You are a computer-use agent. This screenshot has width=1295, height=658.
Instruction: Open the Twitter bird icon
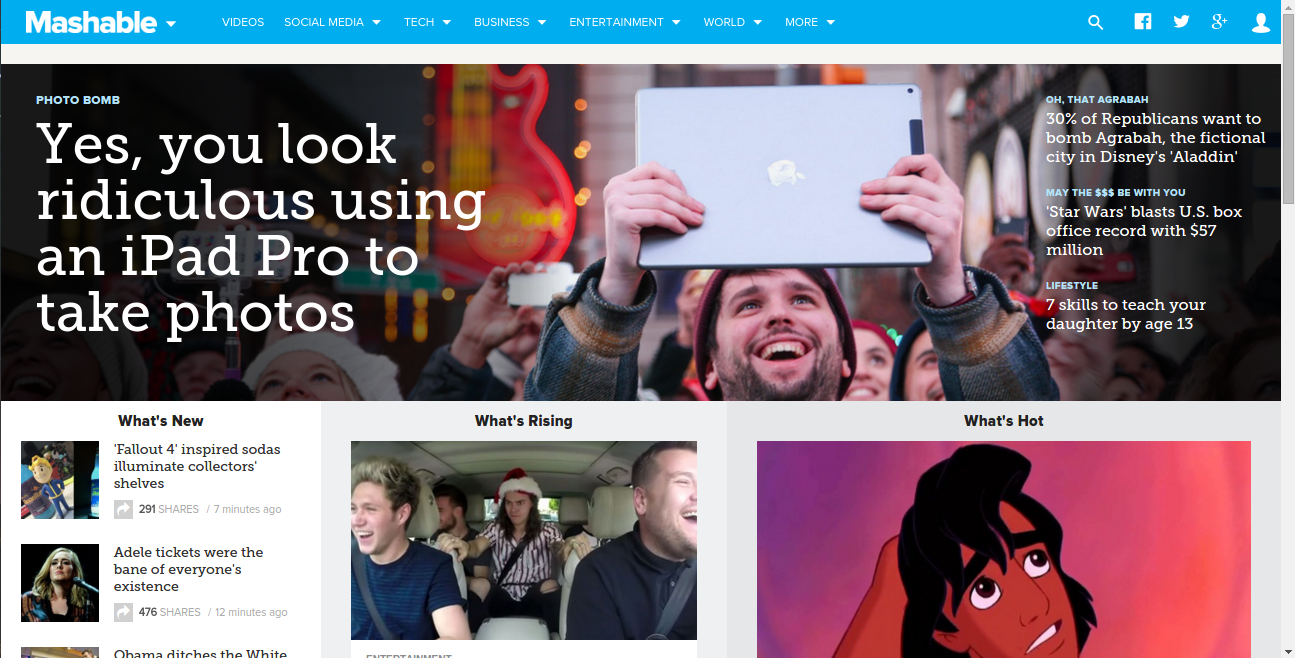pyautogui.click(x=1181, y=22)
